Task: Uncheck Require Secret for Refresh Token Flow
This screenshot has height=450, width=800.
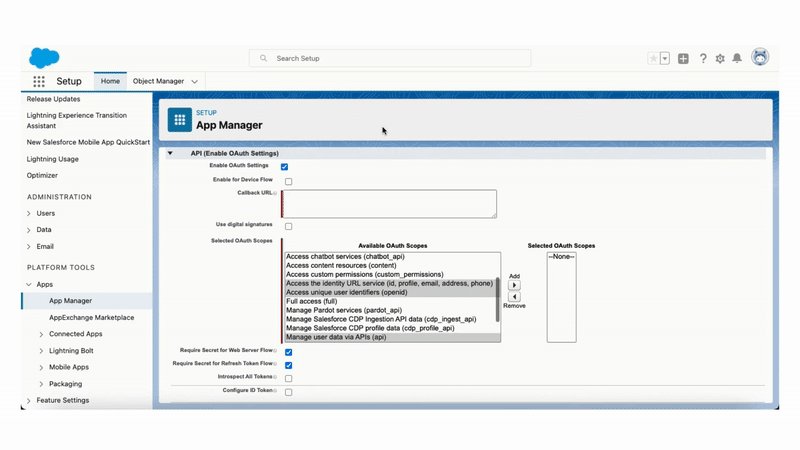Action: pyautogui.click(x=289, y=365)
